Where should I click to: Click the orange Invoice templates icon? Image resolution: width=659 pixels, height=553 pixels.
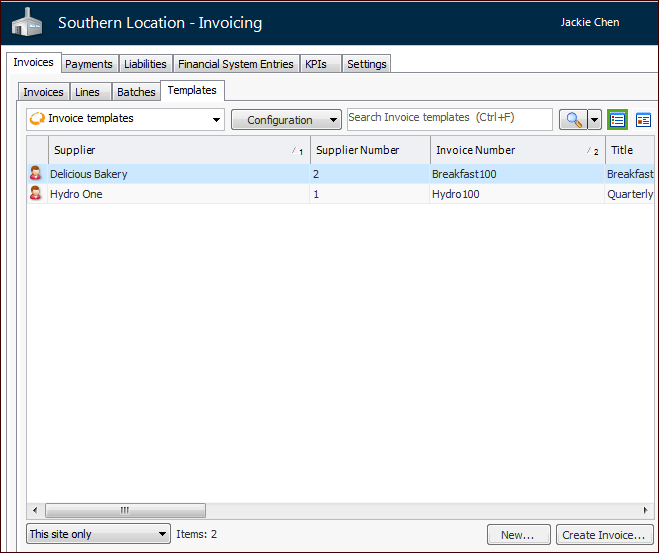pos(37,119)
